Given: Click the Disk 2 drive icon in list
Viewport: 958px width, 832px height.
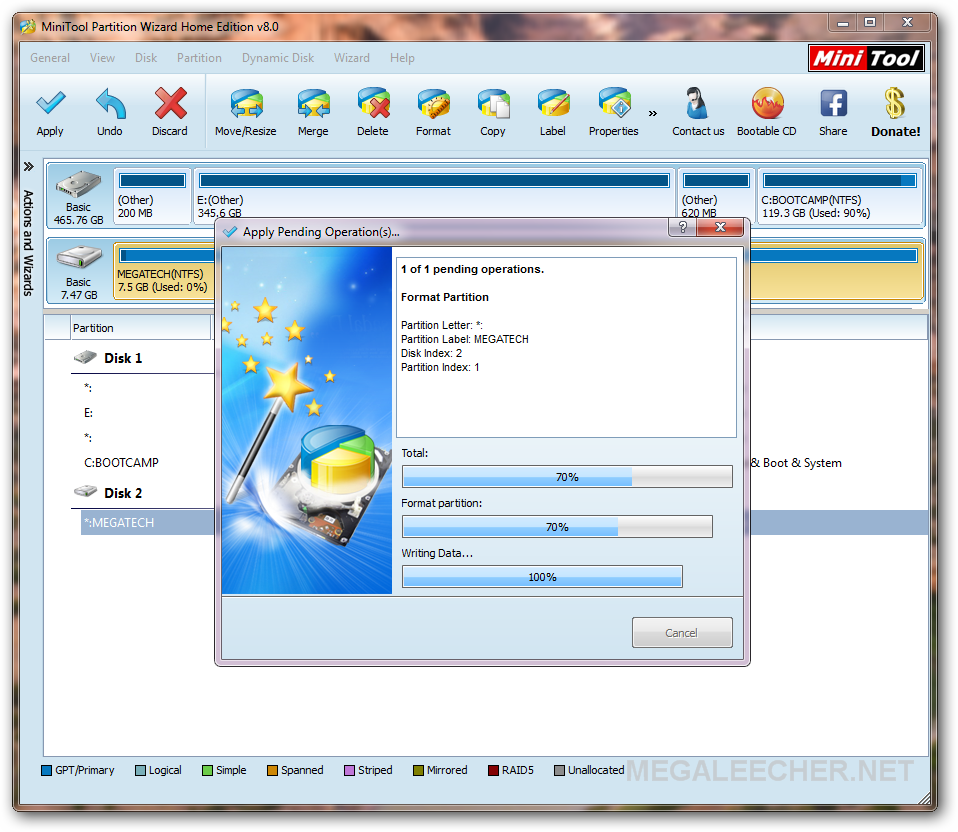Looking at the screenshot, I should coord(86,491).
